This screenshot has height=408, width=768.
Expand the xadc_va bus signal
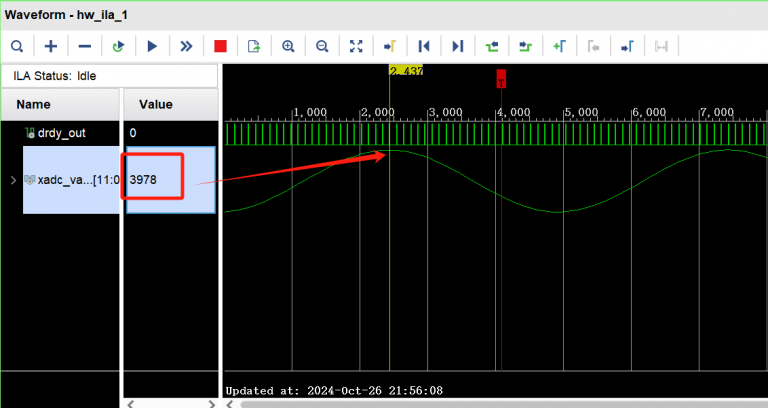(x=13, y=180)
